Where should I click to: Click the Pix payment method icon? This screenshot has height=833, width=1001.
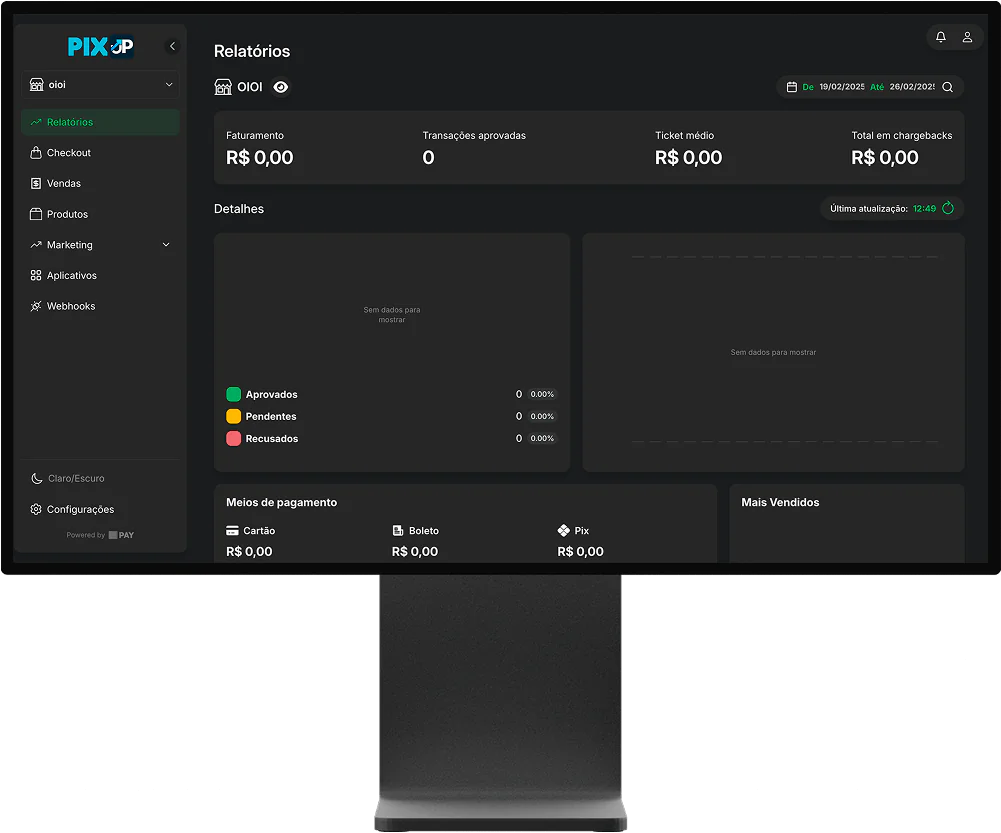564,530
